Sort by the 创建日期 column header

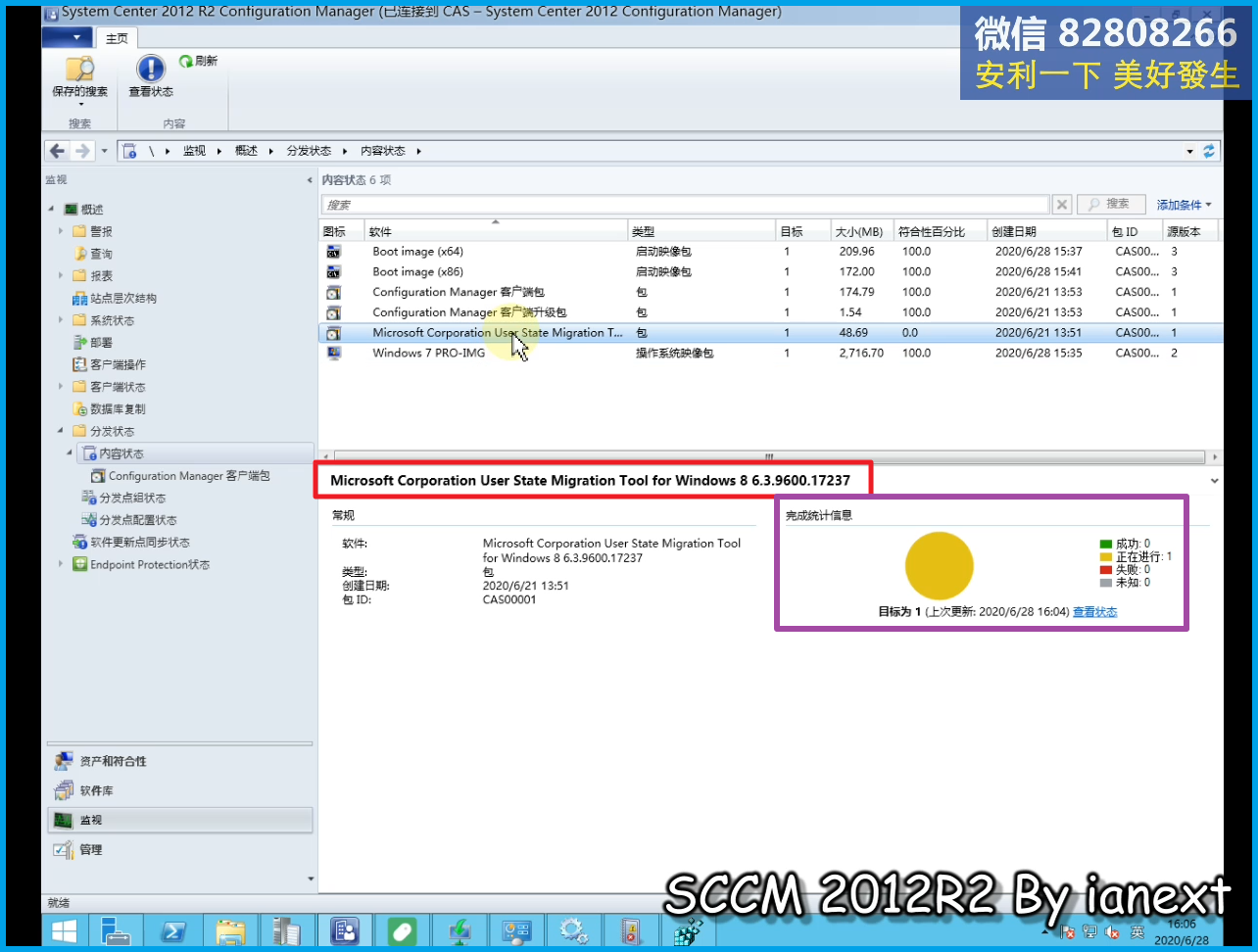point(1046,231)
